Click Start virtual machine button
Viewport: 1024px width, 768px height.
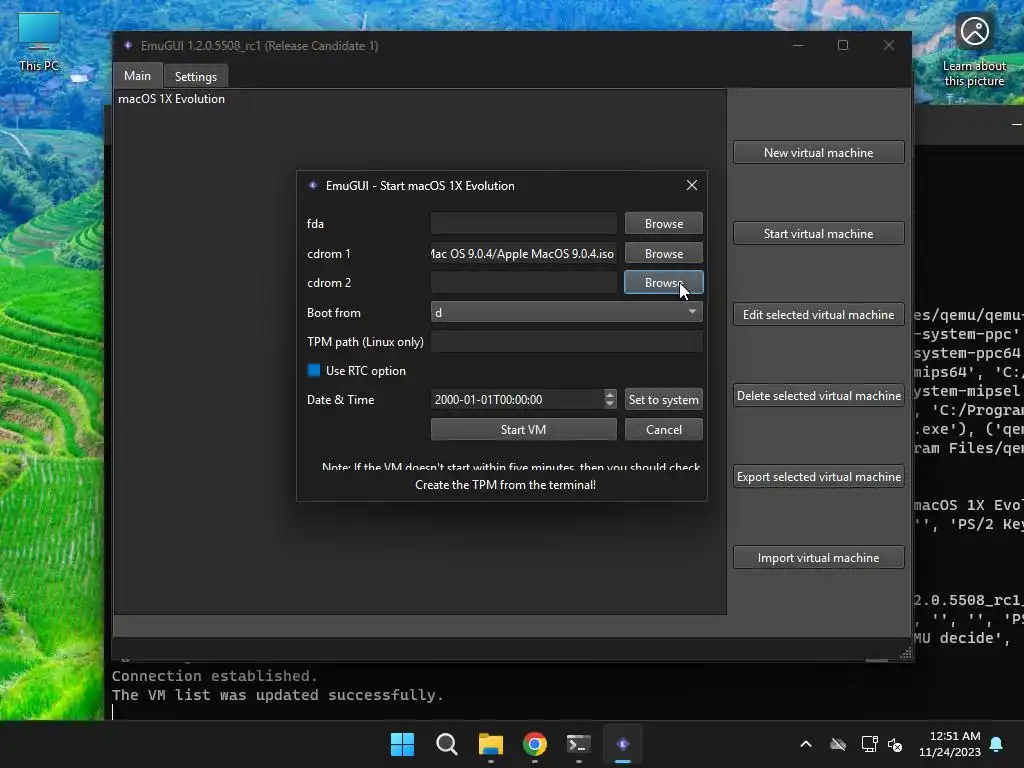point(818,233)
